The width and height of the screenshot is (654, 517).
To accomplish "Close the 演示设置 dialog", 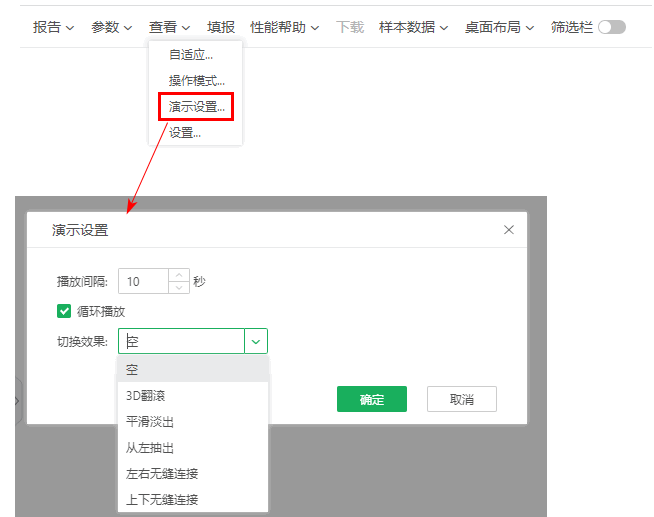I will click(x=508, y=230).
